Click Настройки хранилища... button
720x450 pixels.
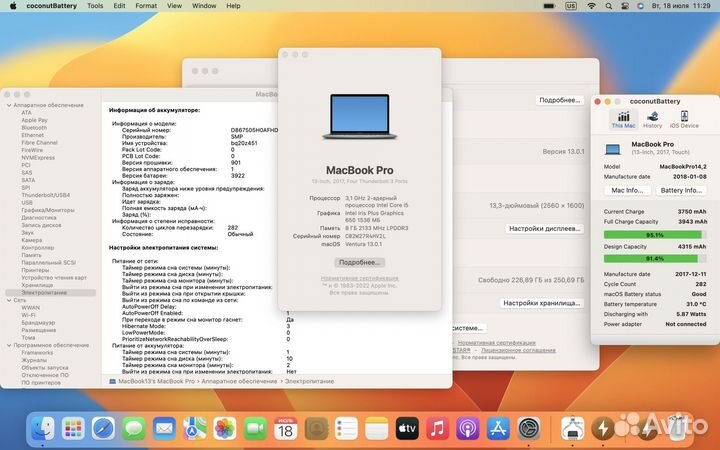(541, 303)
